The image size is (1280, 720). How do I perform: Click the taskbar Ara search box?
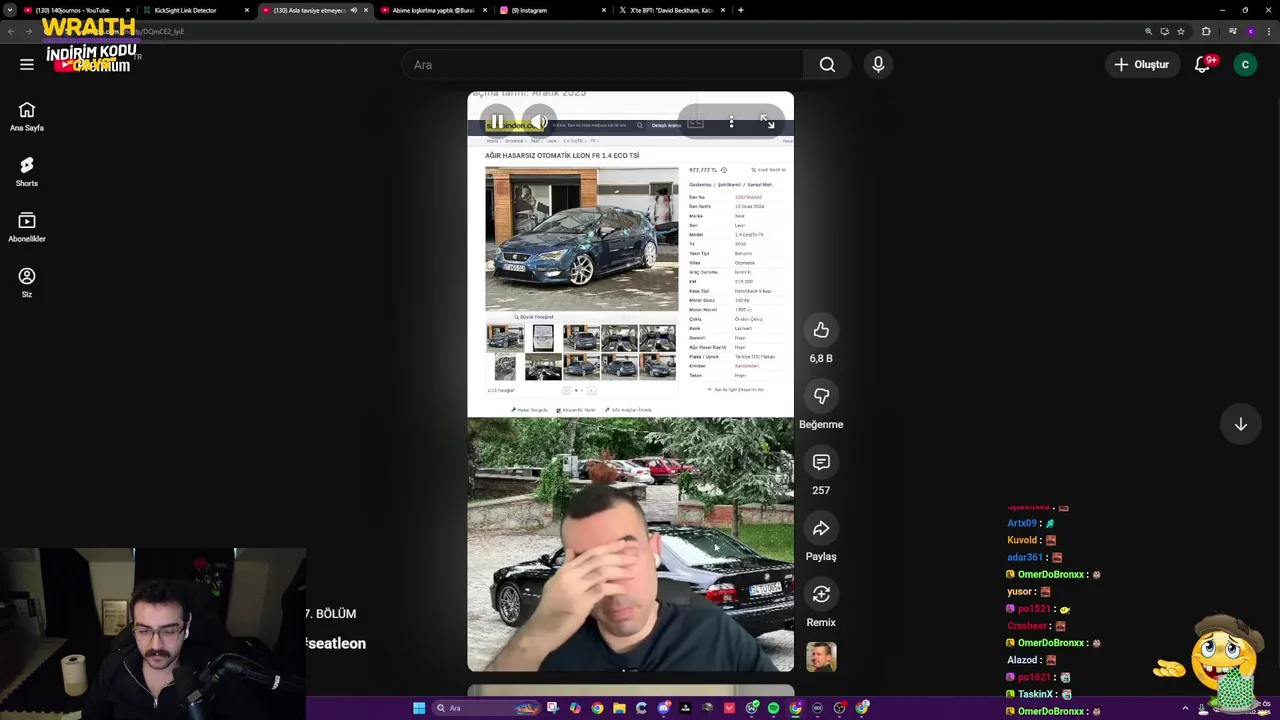click(x=486, y=708)
